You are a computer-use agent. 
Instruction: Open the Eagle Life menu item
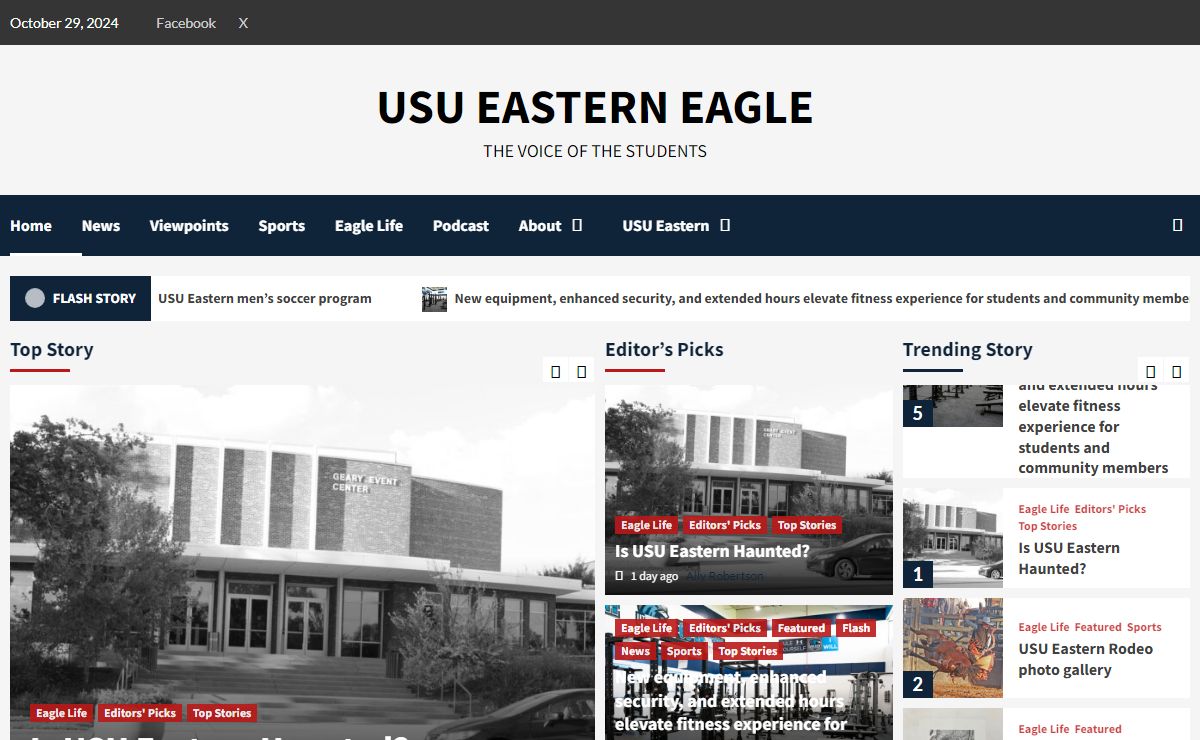pyautogui.click(x=369, y=226)
